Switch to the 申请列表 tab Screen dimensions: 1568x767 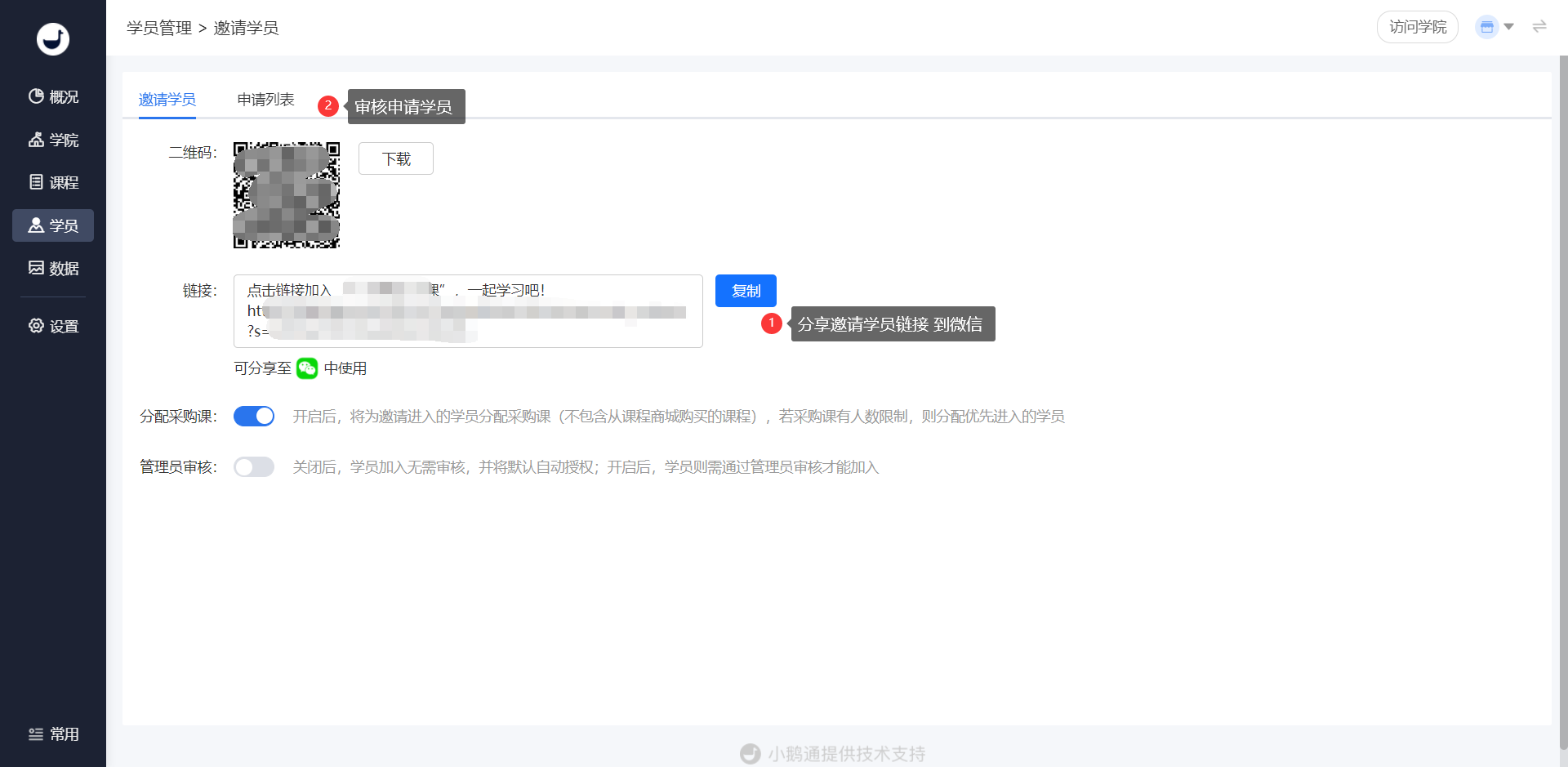point(265,100)
